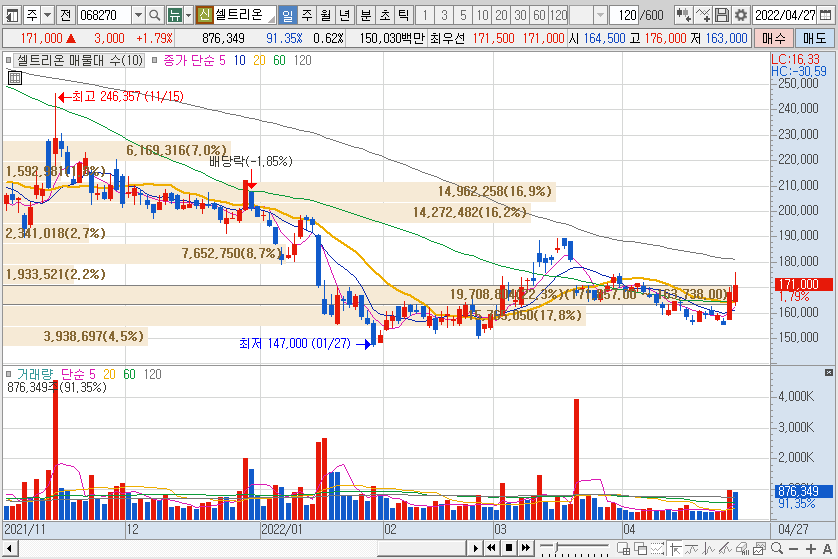The height and width of the screenshot is (559, 838).
Task: Select the 1 interval button
Action: pos(425,15)
